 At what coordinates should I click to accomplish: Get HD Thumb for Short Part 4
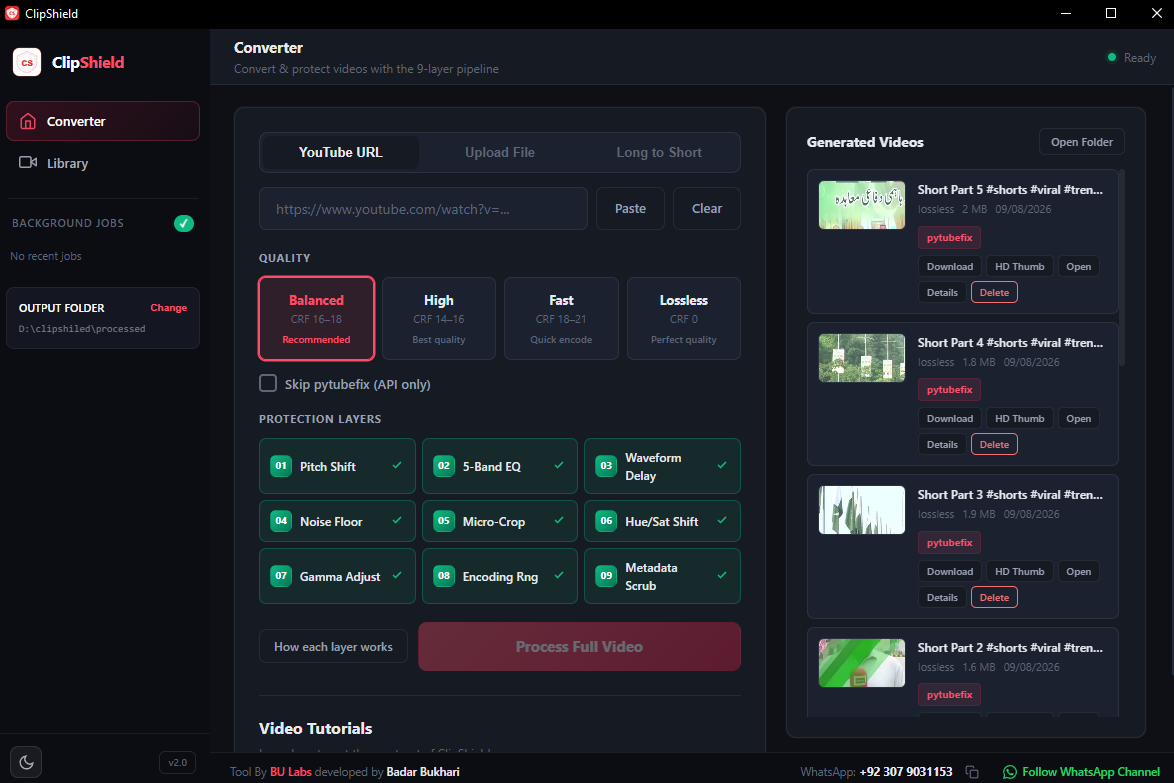click(1019, 418)
